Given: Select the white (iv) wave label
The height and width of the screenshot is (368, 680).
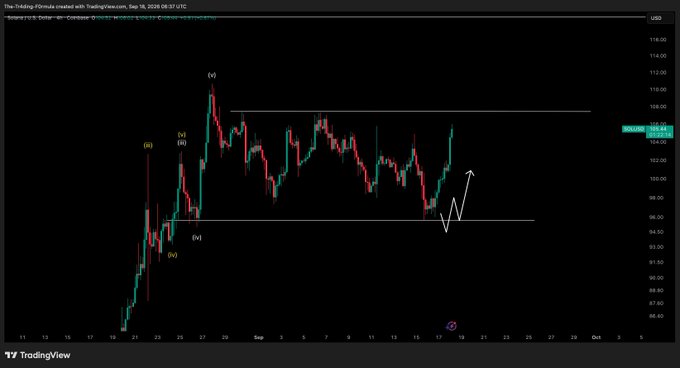Looking at the screenshot, I should click(x=197, y=238).
